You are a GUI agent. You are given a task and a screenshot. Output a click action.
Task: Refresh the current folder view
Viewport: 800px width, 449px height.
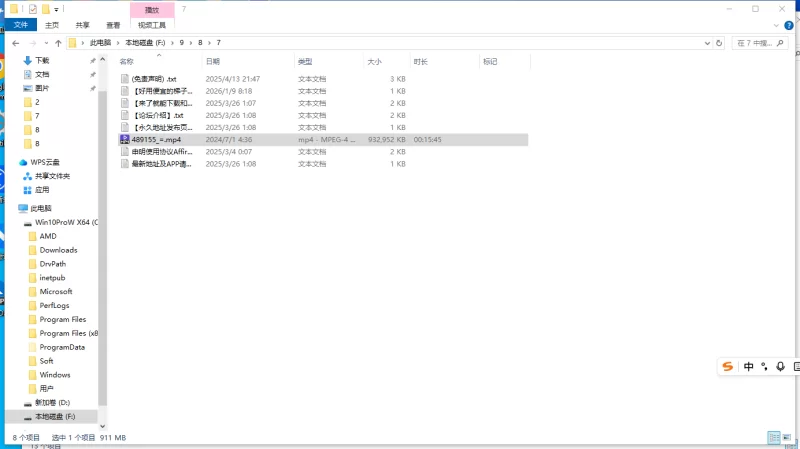click(x=719, y=43)
